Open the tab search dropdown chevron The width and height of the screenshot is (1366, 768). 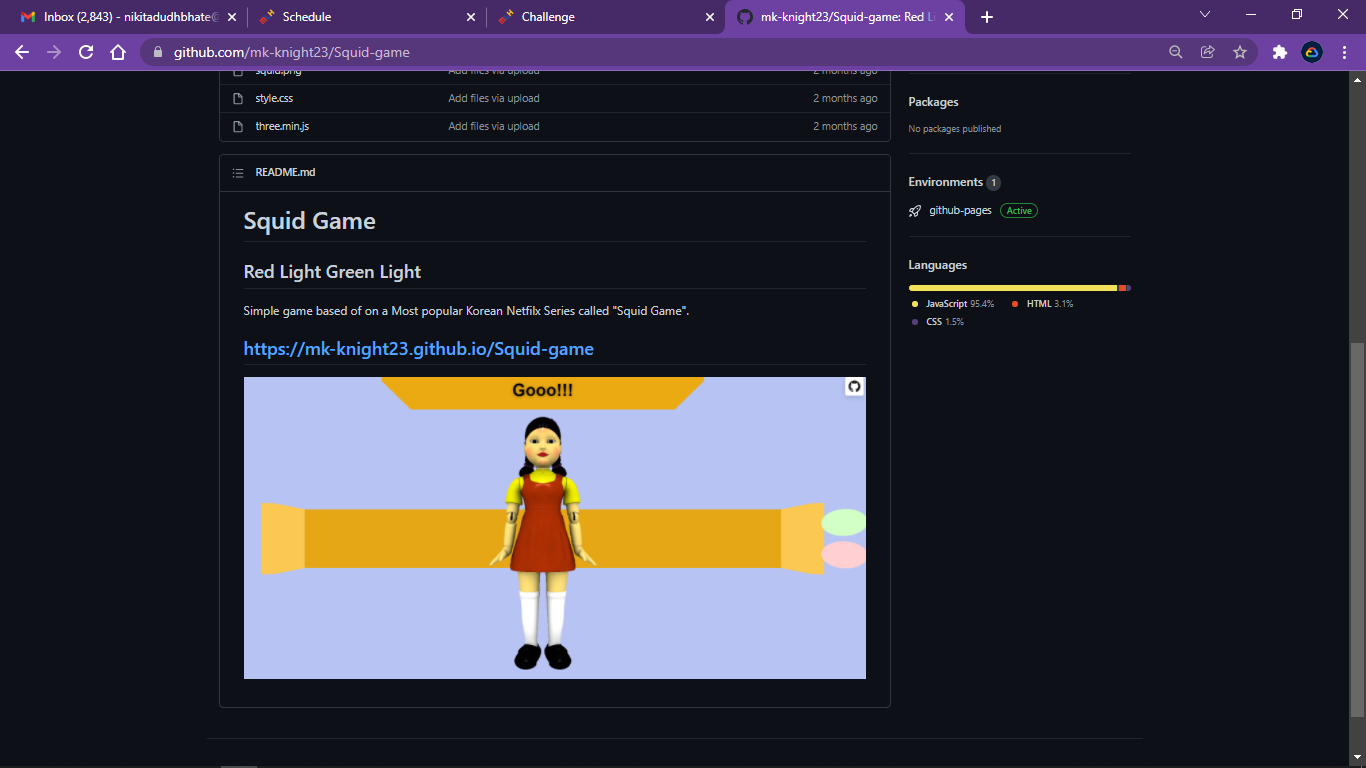[1204, 15]
